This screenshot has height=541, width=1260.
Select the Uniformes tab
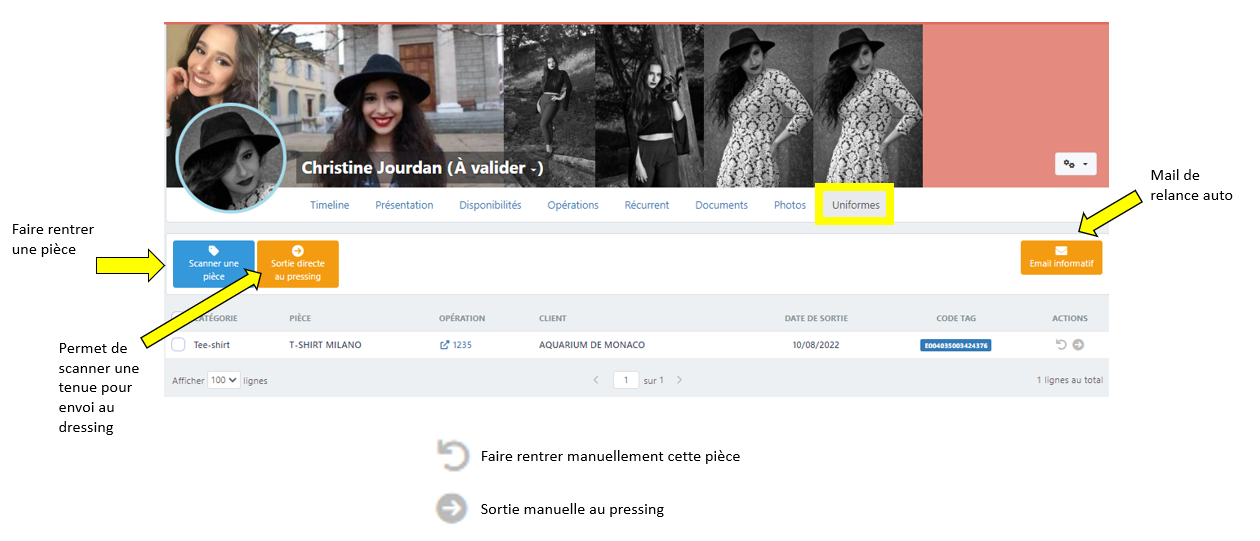coord(856,205)
